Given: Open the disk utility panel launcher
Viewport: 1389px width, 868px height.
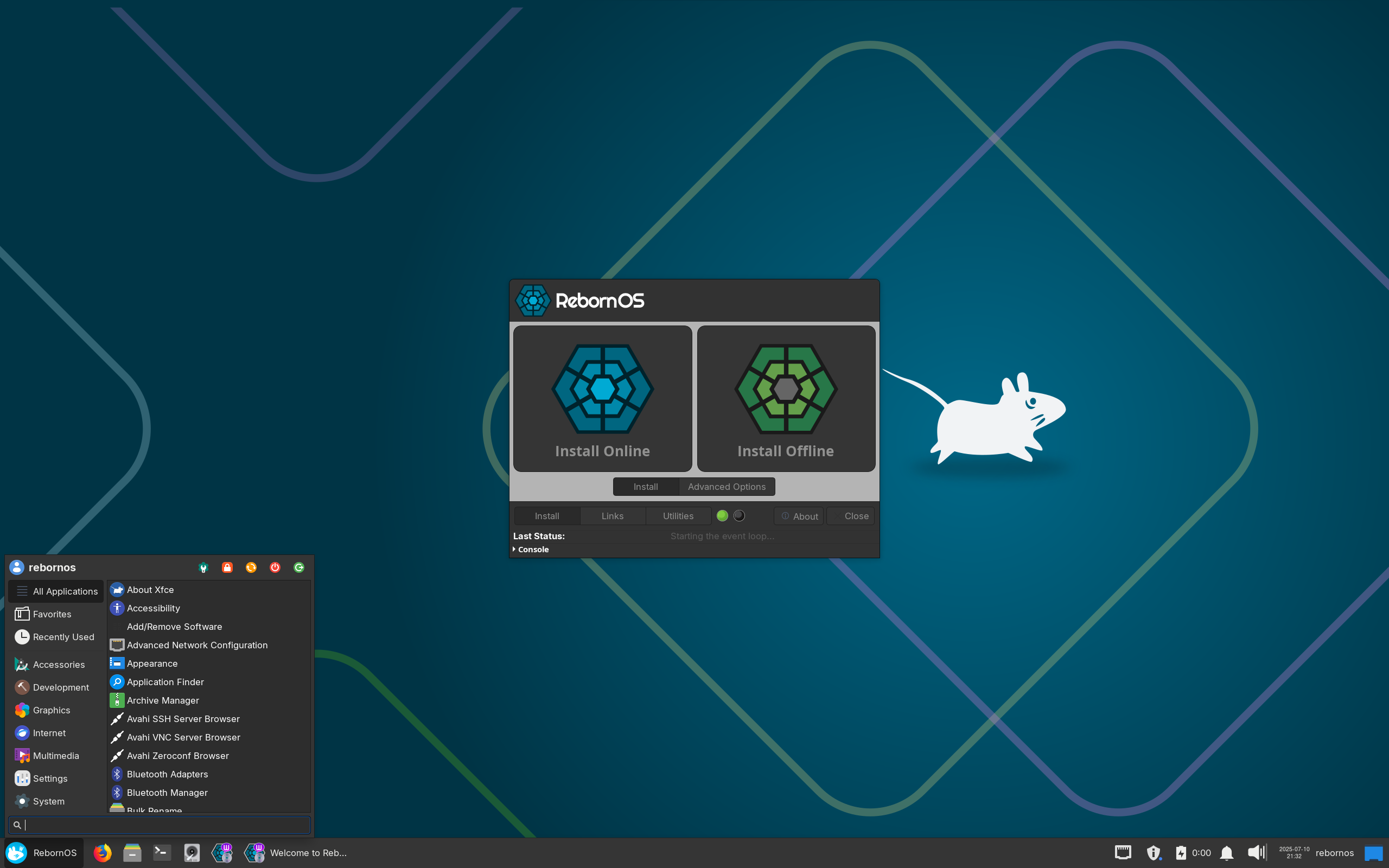Looking at the screenshot, I should pos(192,852).
